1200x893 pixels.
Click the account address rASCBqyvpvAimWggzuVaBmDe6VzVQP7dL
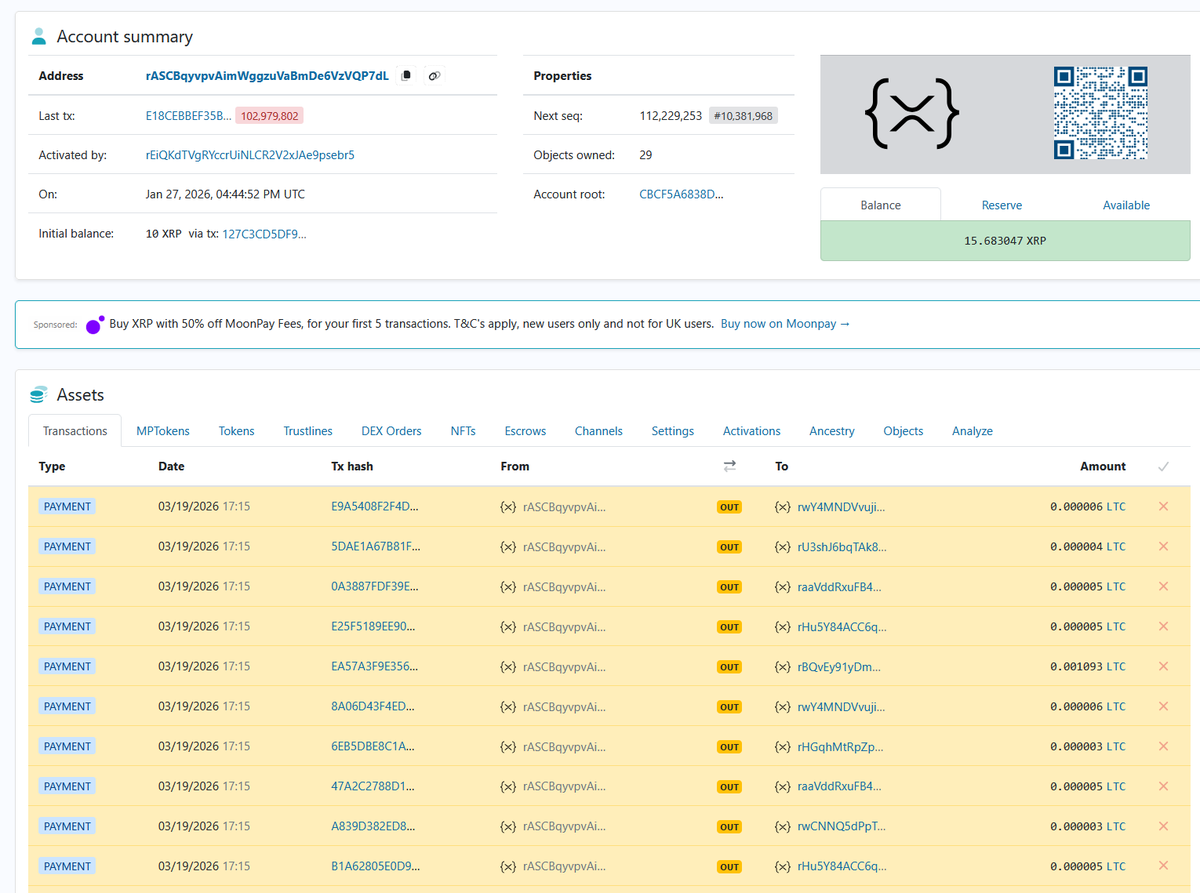pos(267,76)
